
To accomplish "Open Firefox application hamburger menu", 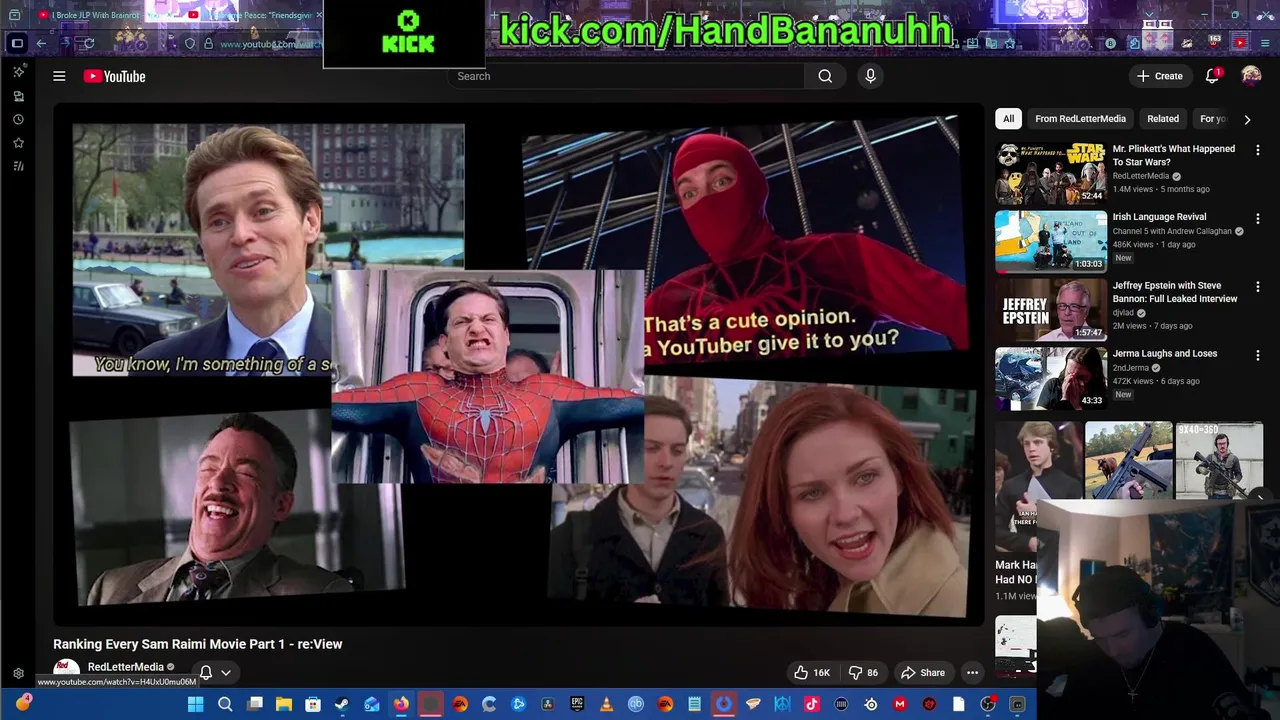I will pos(1265,43).
